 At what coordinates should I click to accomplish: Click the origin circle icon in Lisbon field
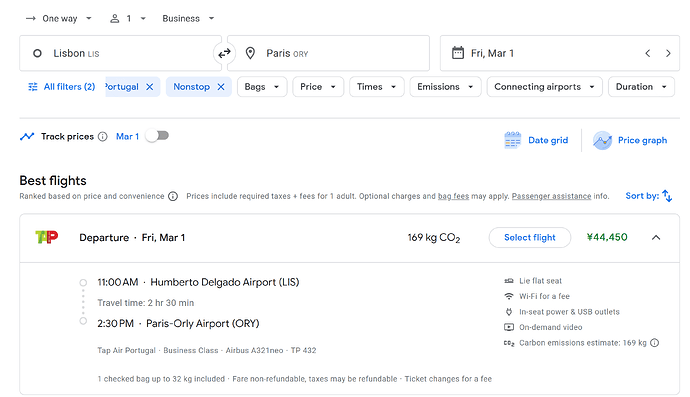coord(37,53)
